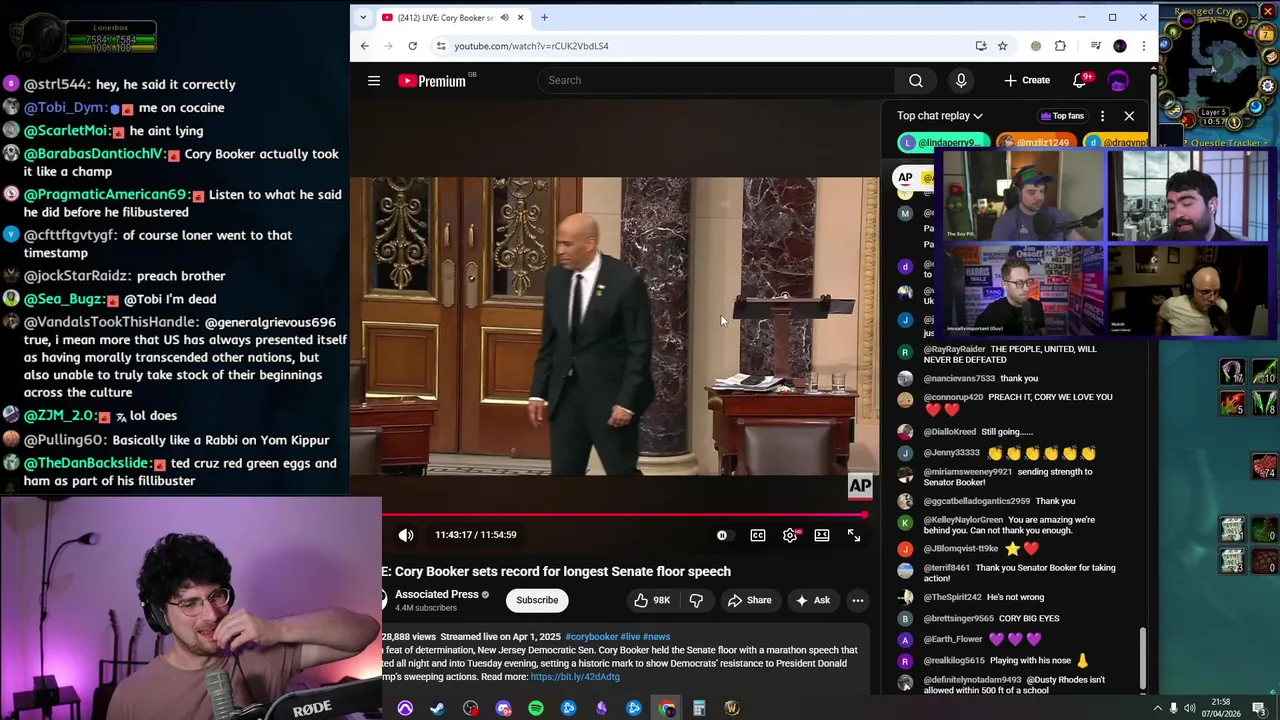Image resolution: width=1280 pixels, height=720 pixels.
Task: Open a new Chrome tab
Action: pos(544,17)
